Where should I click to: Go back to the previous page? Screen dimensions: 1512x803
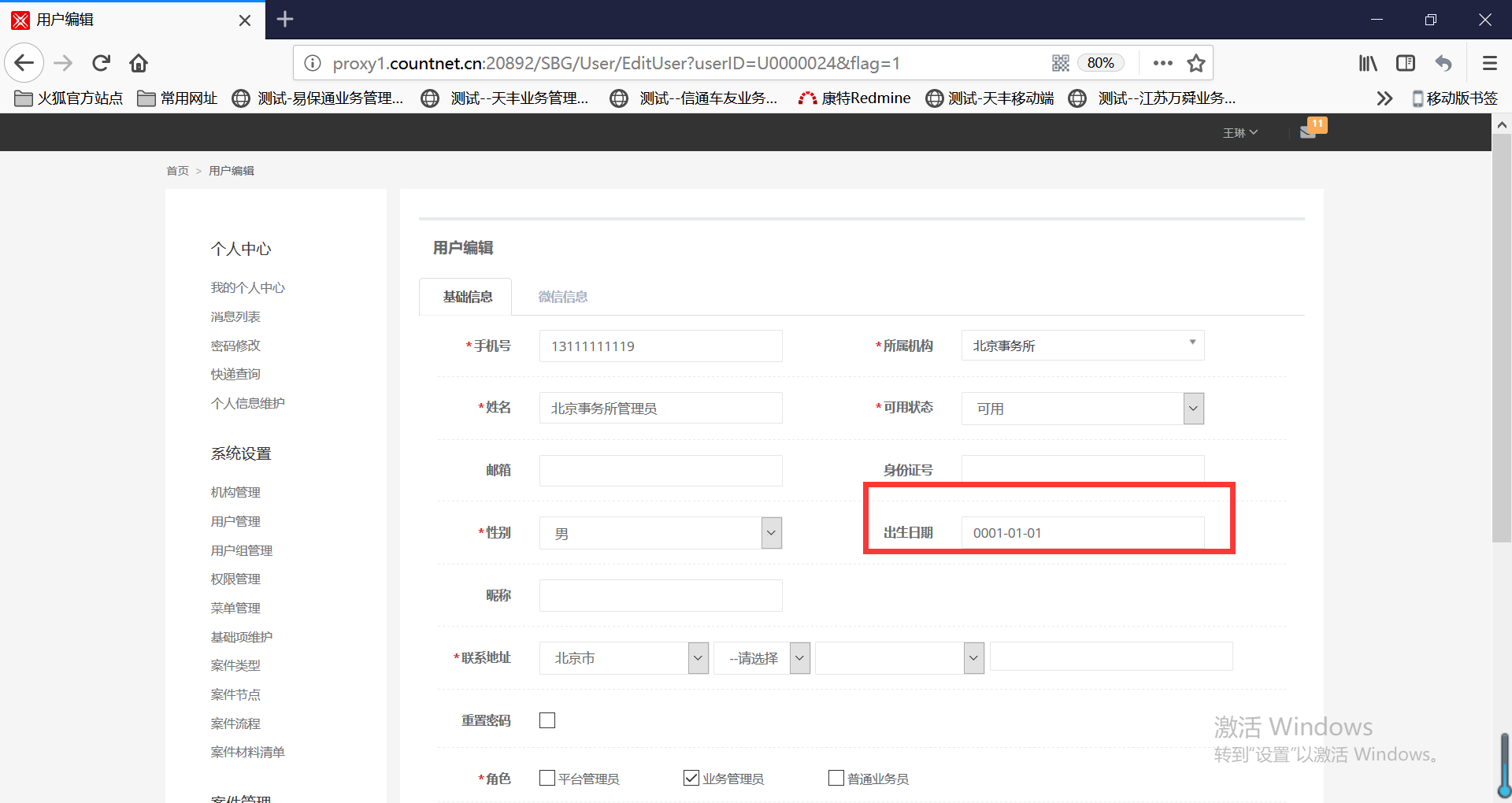pyautogui.click(x=24, y=63)
